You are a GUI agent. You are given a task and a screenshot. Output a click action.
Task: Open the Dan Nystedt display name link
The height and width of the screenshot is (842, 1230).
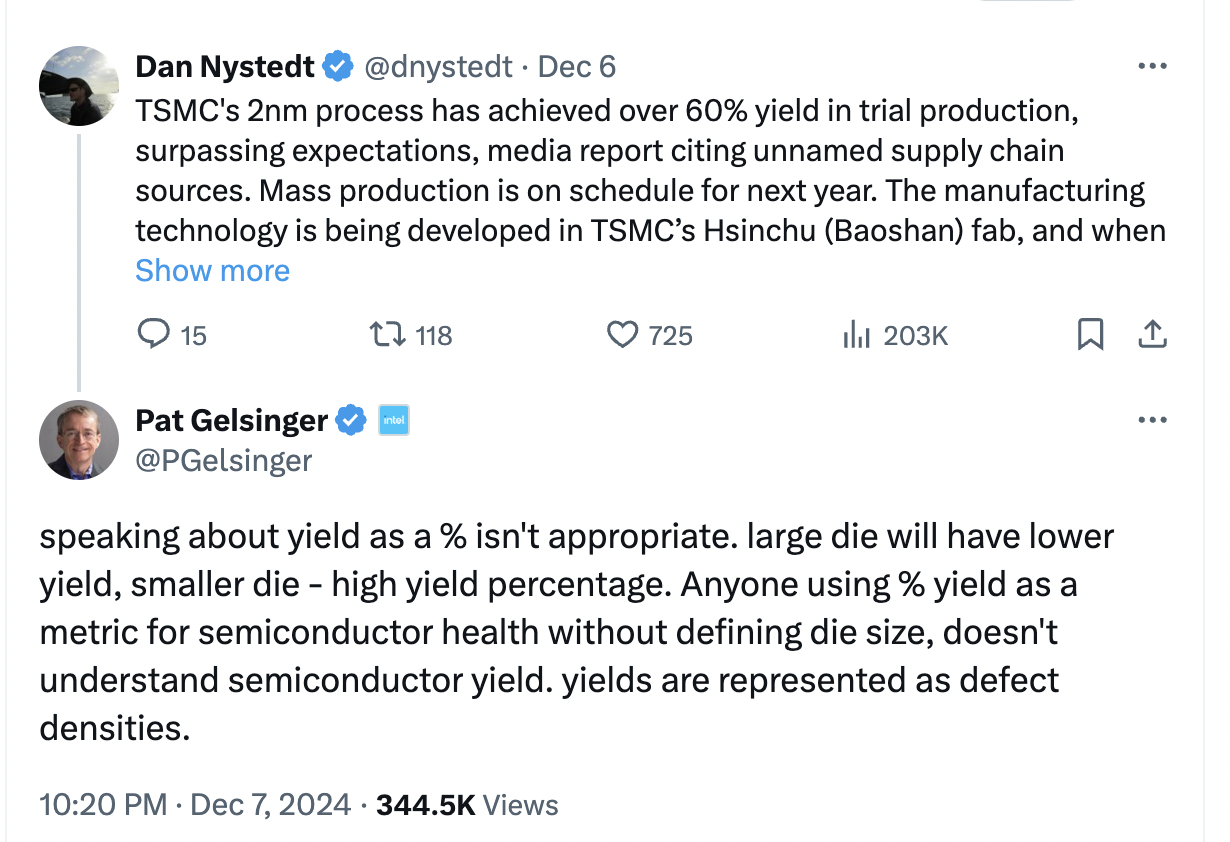(225, 67)
